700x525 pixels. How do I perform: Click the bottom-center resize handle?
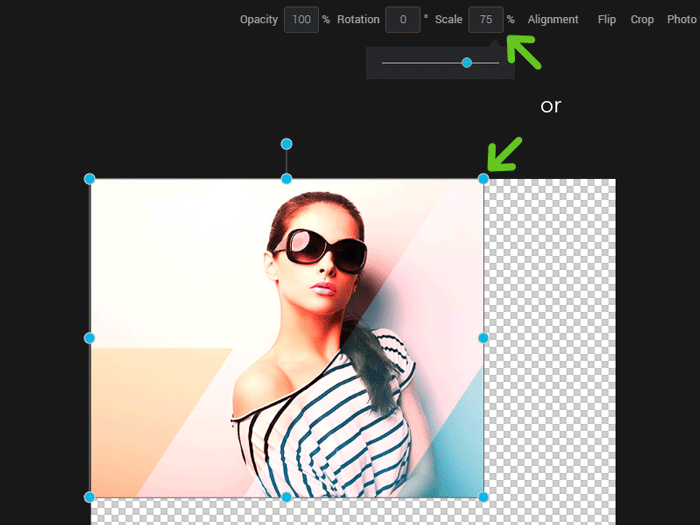[287, 497]
